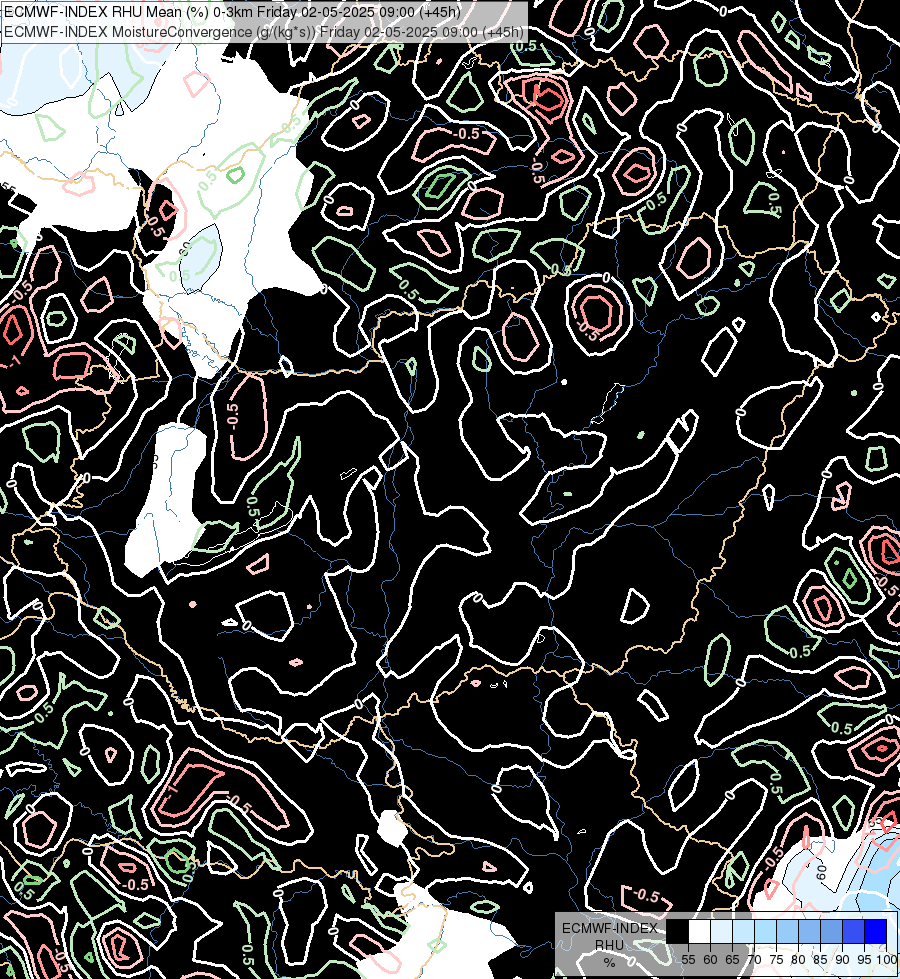Click the legend scale value 90
900x979 pixels.
pyautogui.click(x=842, y=960)
